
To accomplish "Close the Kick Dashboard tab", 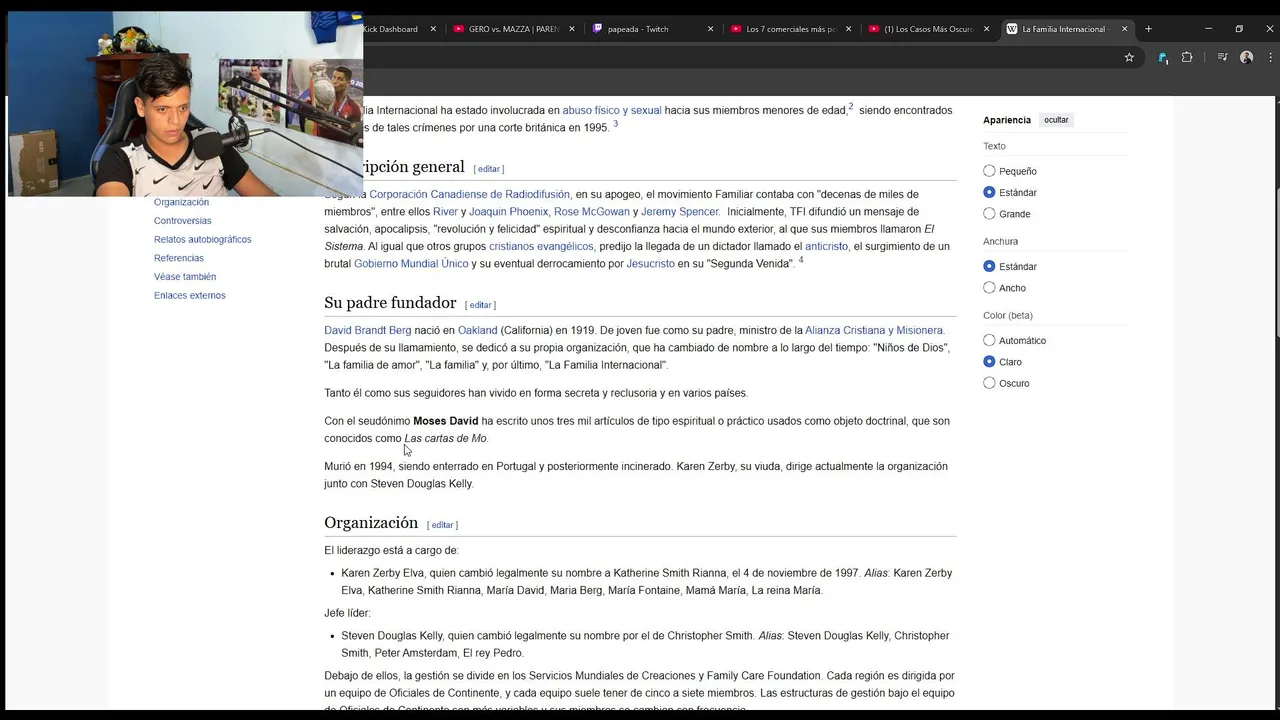I will click(x=433, y=29).
